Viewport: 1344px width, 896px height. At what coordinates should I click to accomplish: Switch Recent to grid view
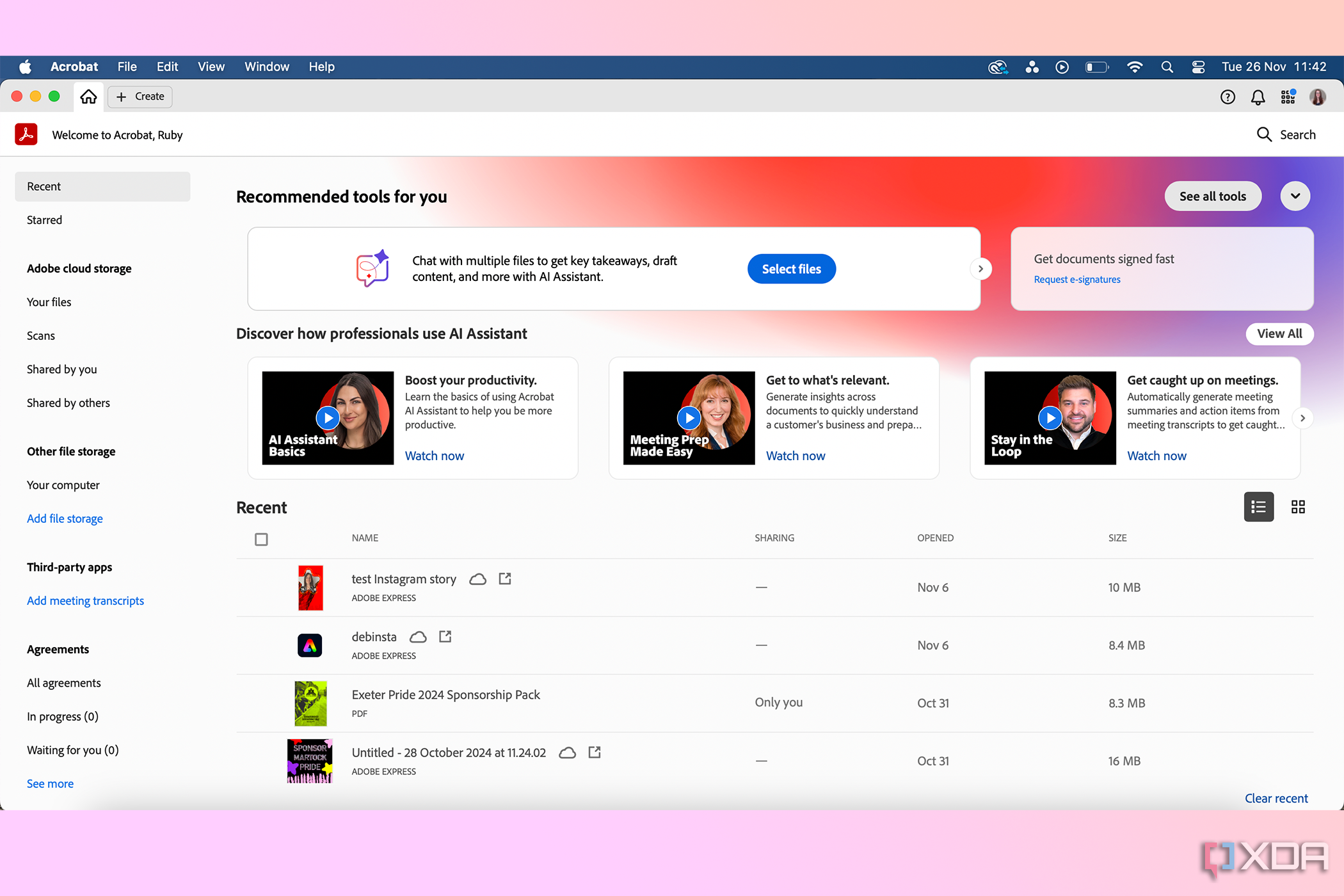coord(1298,507)
